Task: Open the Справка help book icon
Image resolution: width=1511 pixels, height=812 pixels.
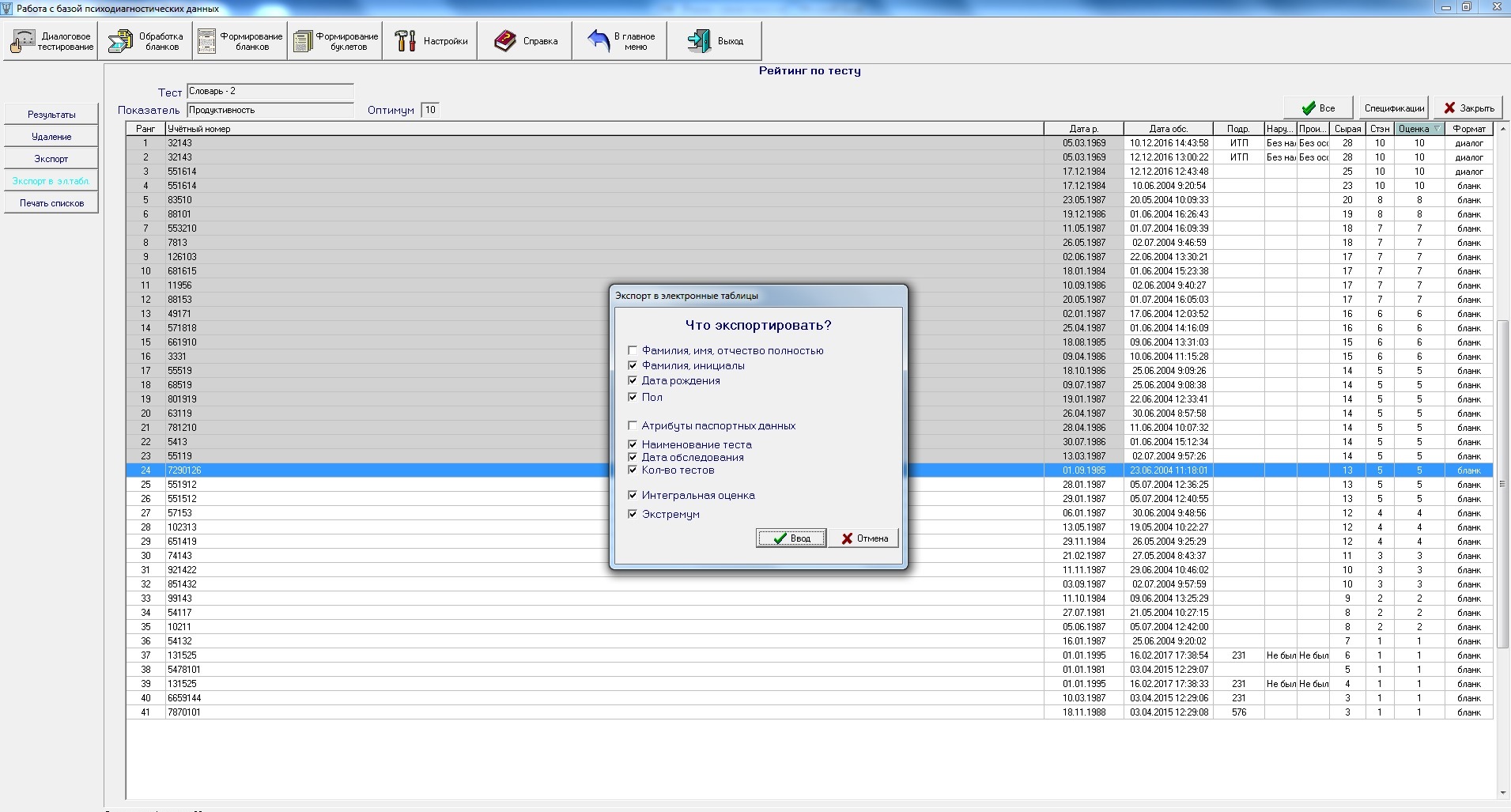Action: tap(505, 41)
